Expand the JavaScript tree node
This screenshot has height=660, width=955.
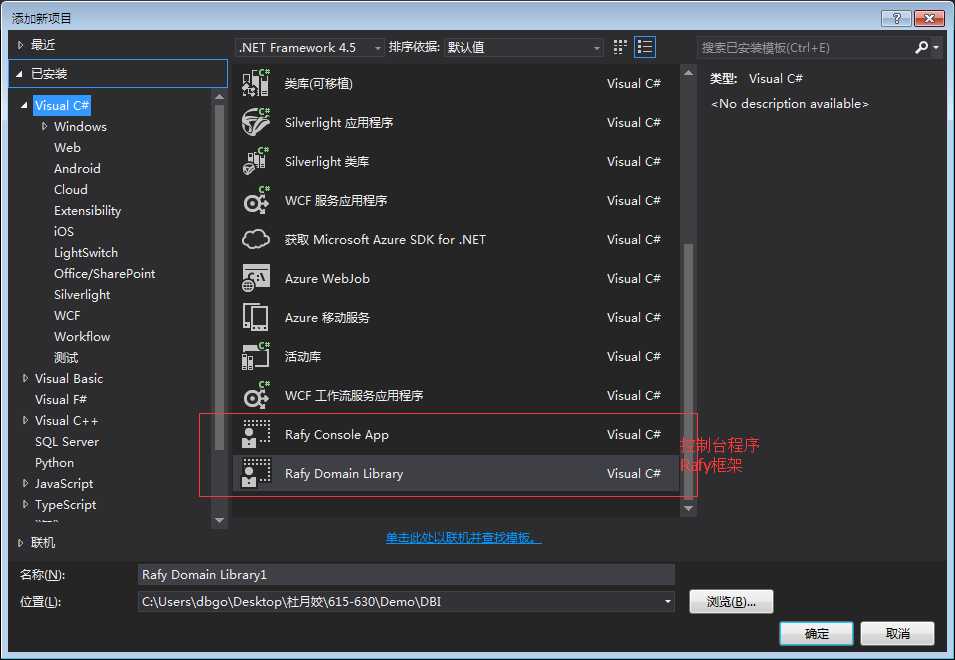(x=25, y=483)
